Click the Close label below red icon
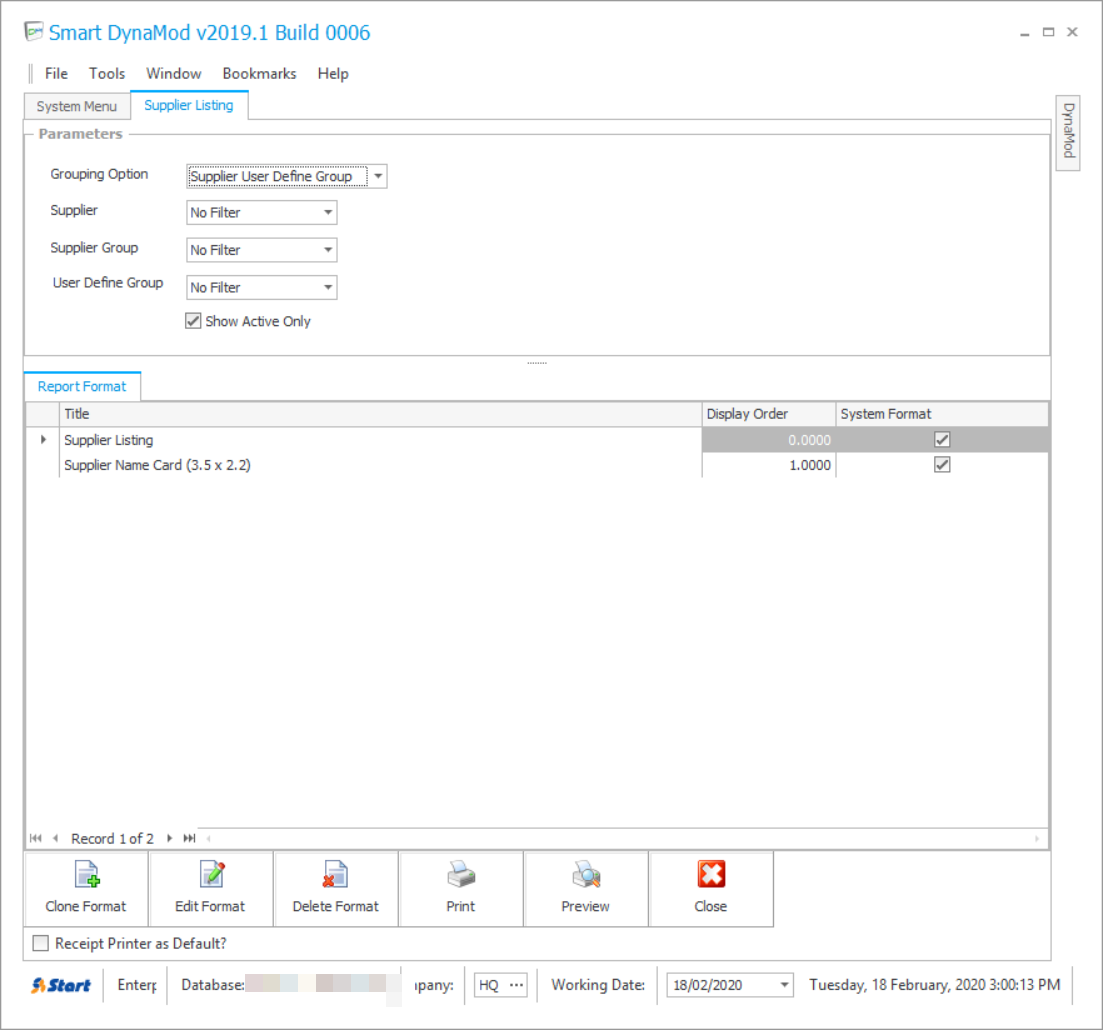Image resolution: width=1103 pixels, height=1030 pixels. coord(710,906)
